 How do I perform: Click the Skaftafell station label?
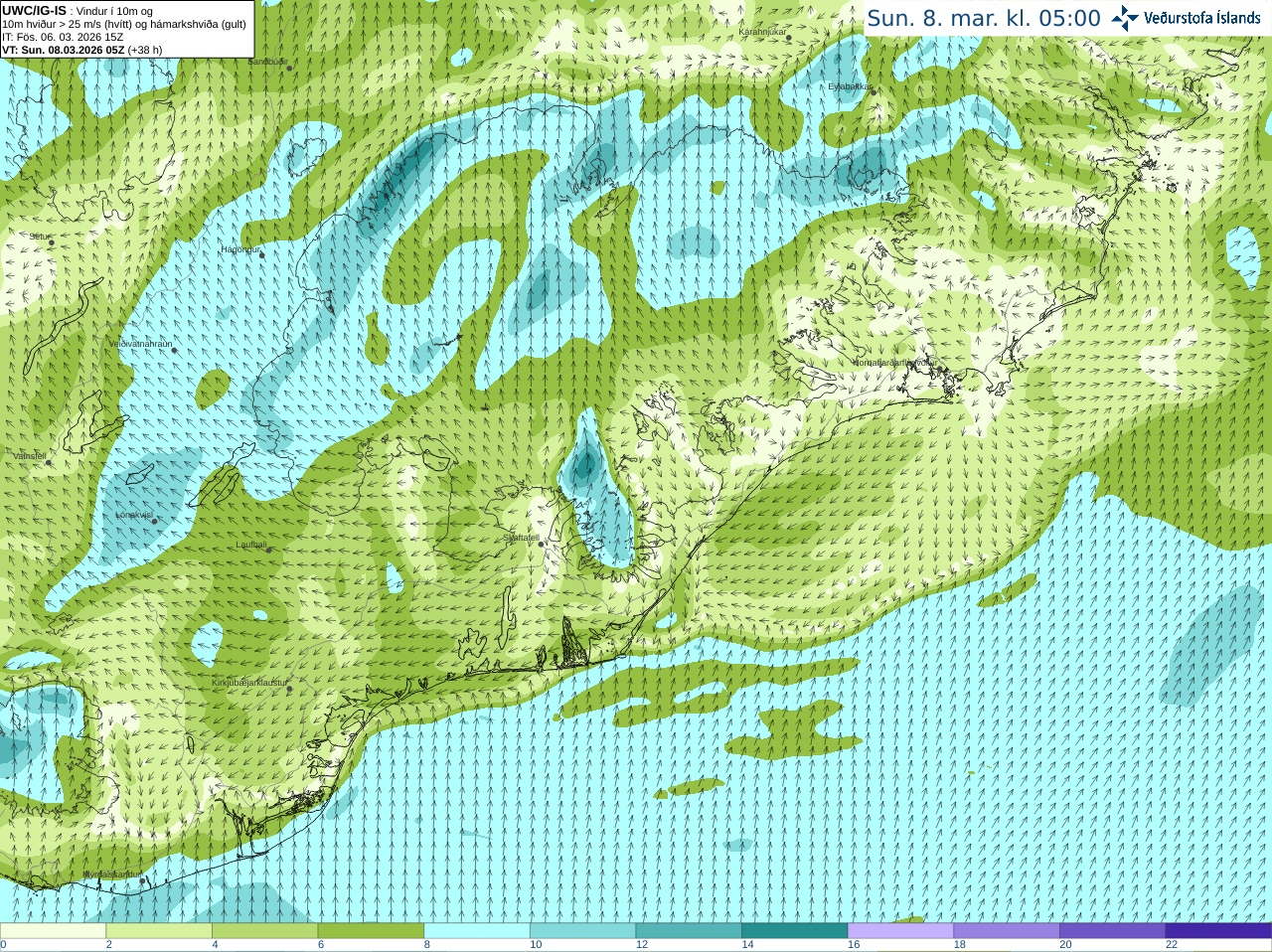tap(521, 538)
